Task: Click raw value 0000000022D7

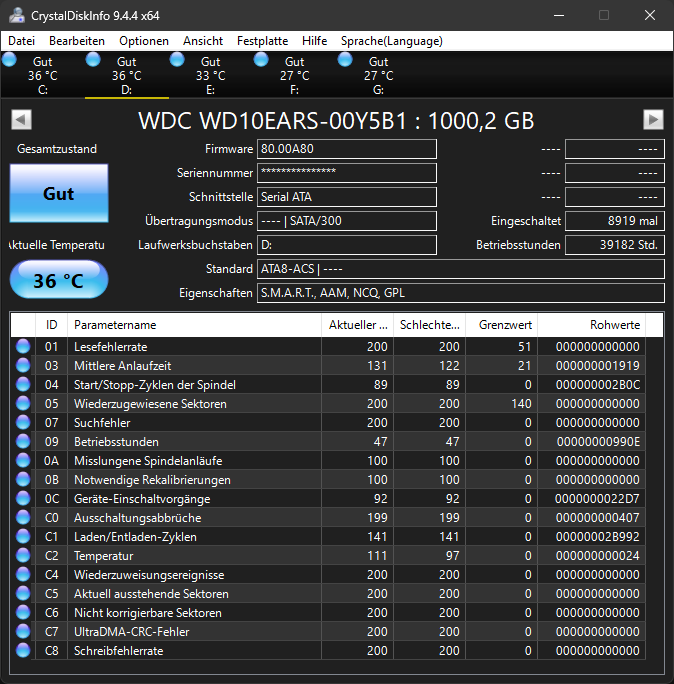Action: [597, 498]
